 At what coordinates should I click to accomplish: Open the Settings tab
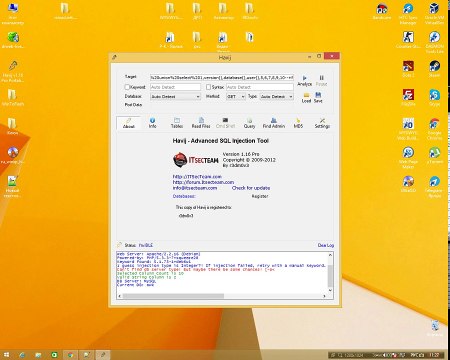click(x=322, y=123)
